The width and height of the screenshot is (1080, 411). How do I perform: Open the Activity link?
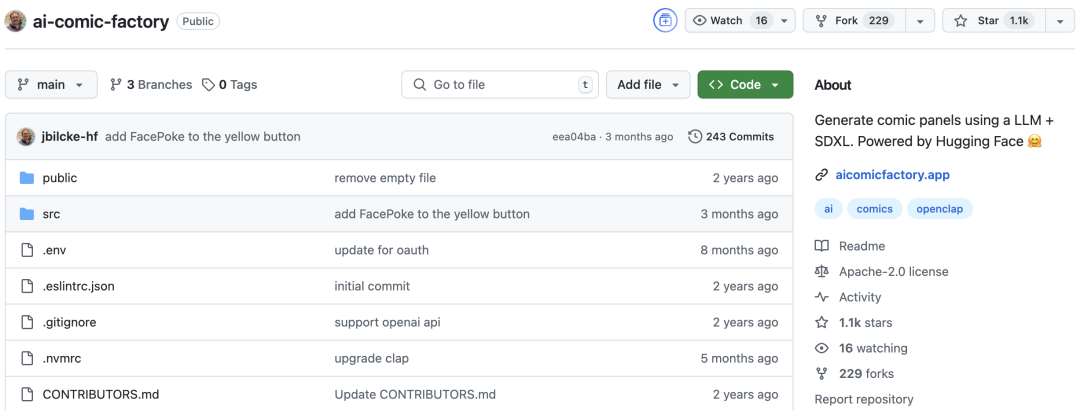point(848,297)
